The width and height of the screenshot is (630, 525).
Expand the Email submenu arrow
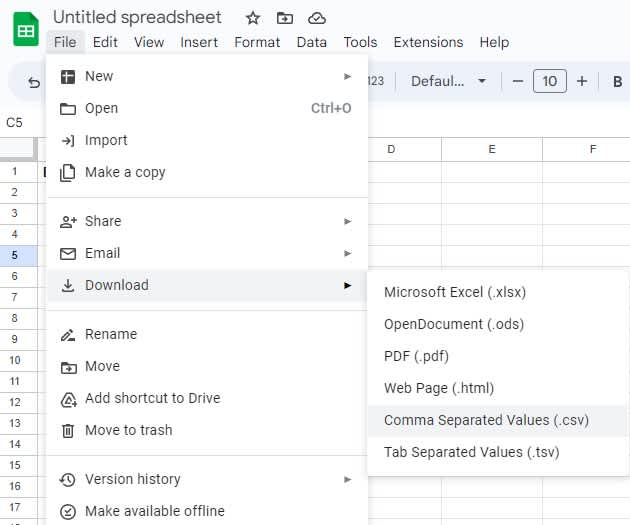[348, 253]
